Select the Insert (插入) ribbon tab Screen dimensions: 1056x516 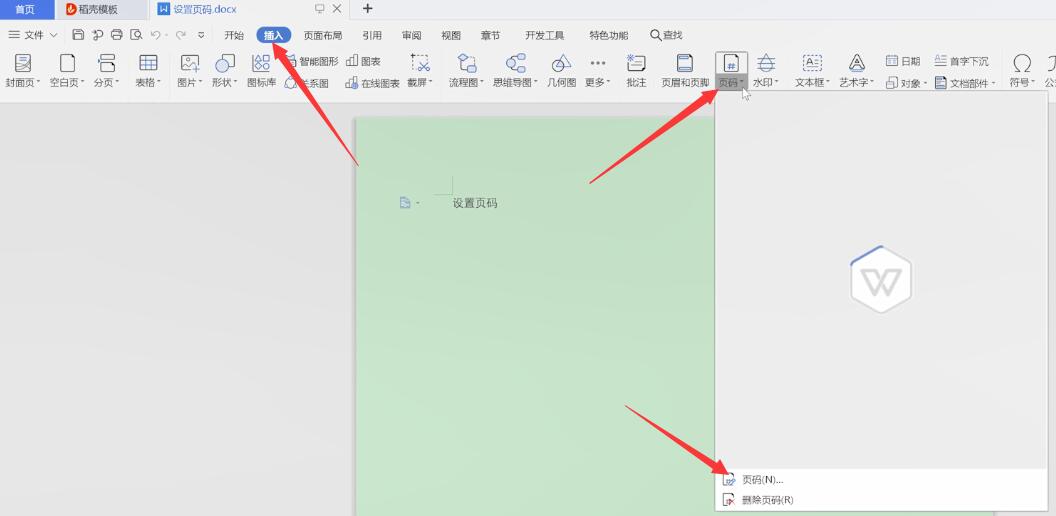click(x=273, y=35)
